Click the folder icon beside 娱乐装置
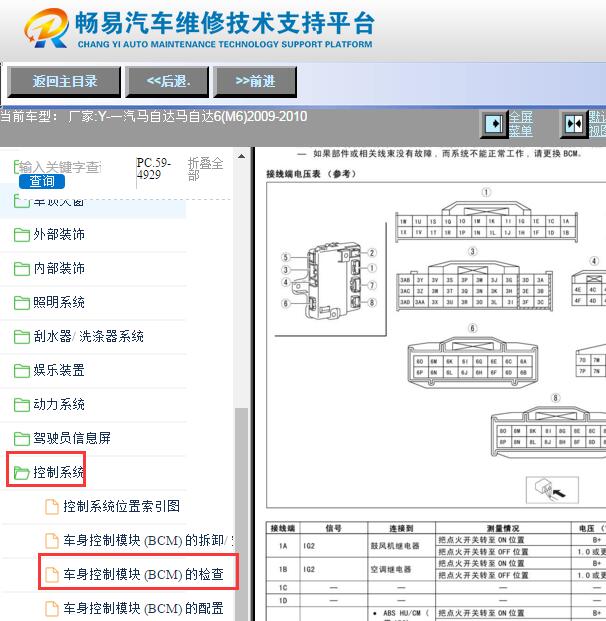The height and width of the screenshot is (621, 606). pyautogui.click(x=22, y=371)
